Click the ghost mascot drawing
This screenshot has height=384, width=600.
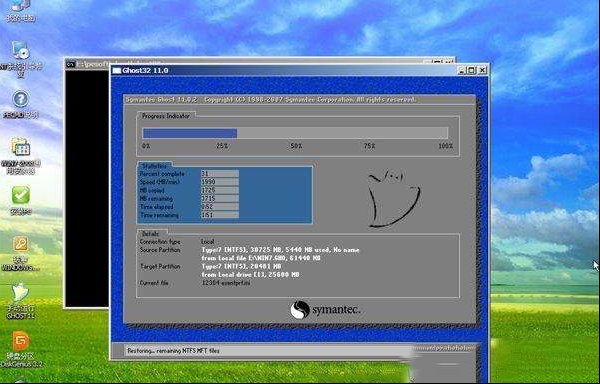[393, 199]
